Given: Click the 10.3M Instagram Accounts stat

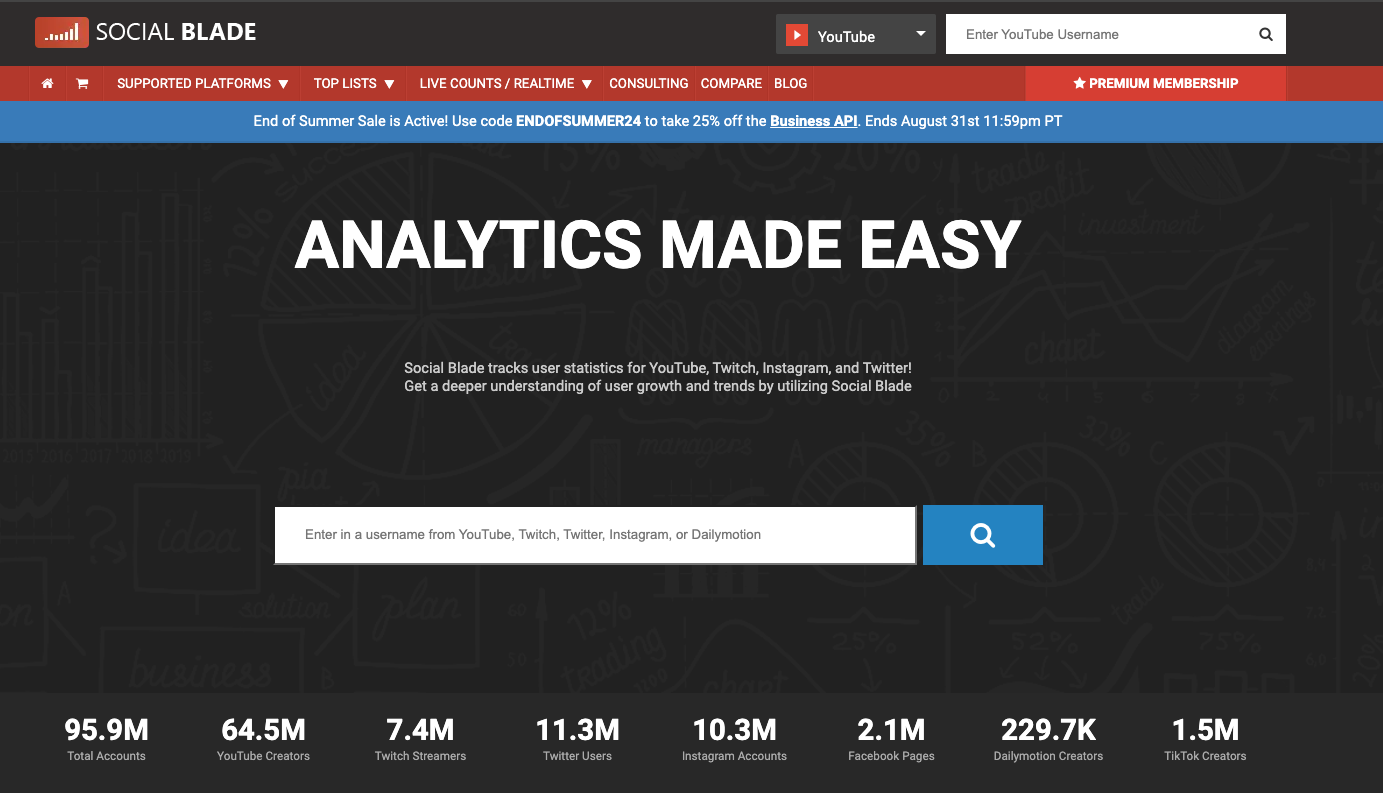Looking at the screenshot, I should pos(735,739).
